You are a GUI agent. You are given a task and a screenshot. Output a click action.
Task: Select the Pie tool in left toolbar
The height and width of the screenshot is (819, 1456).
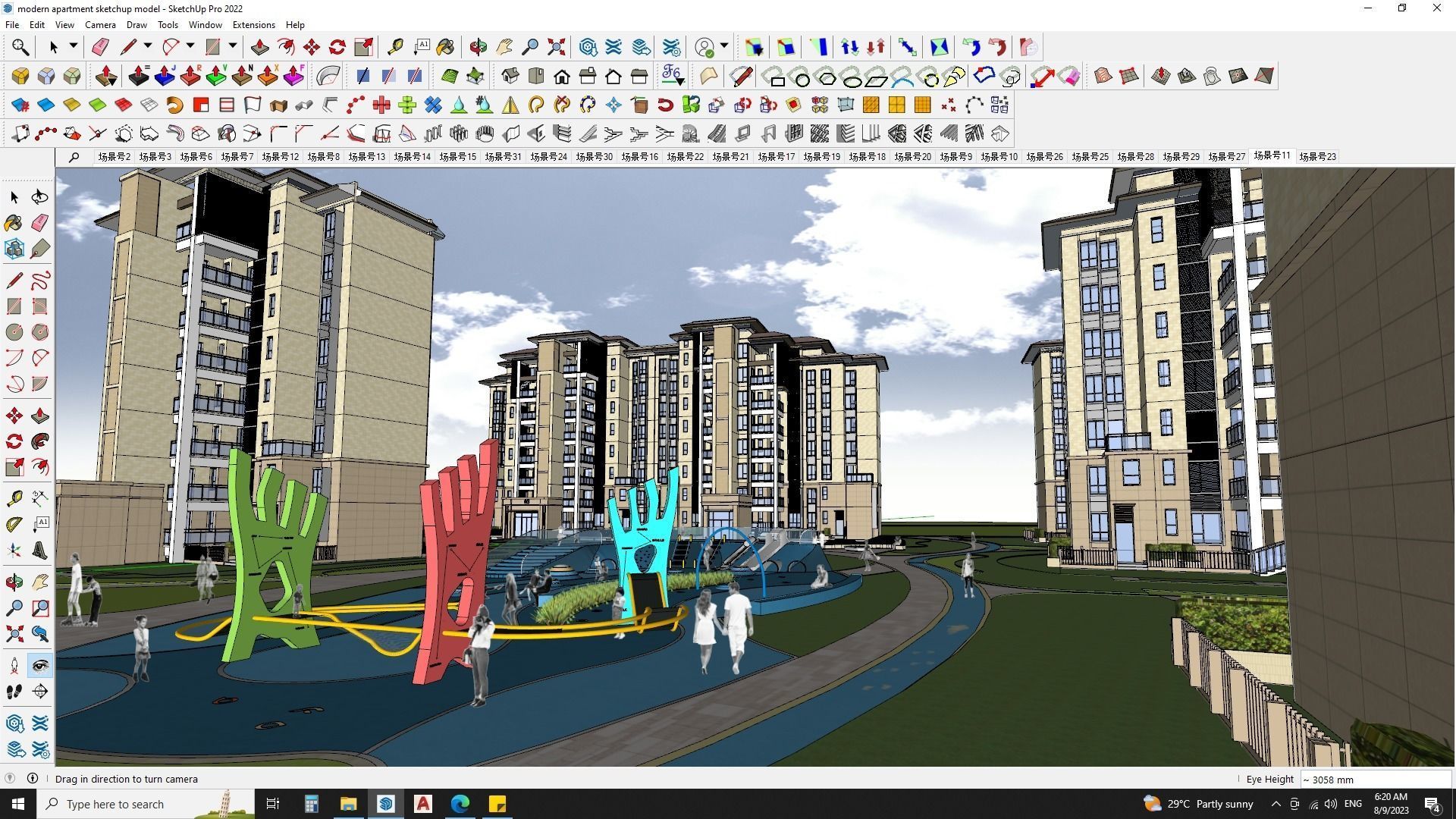[40, 384]
